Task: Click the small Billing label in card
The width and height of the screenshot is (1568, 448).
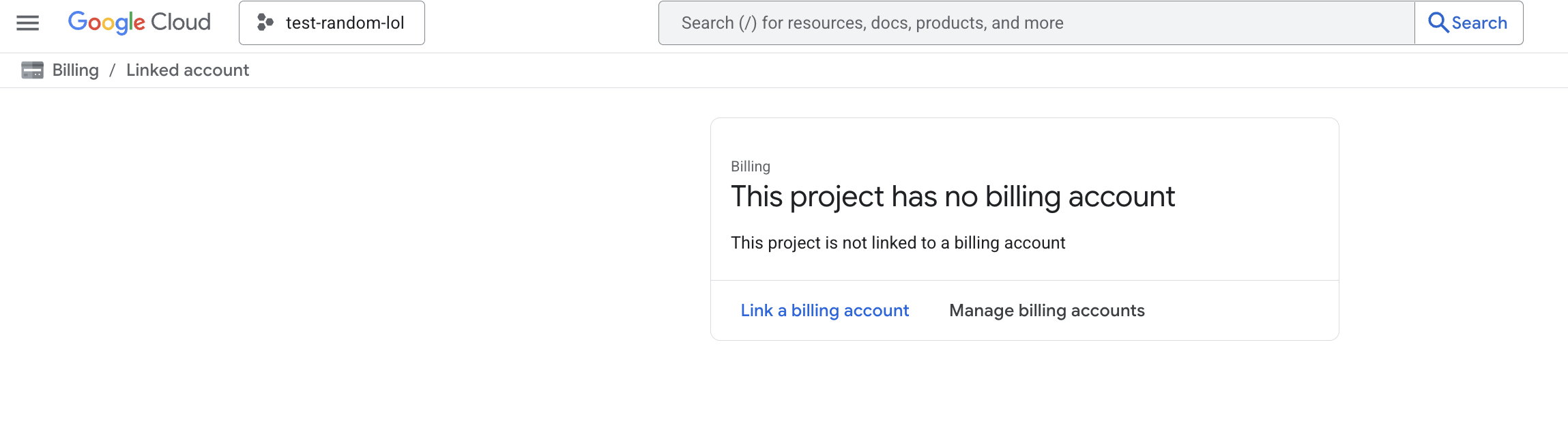Action: (x=750, y=167)
